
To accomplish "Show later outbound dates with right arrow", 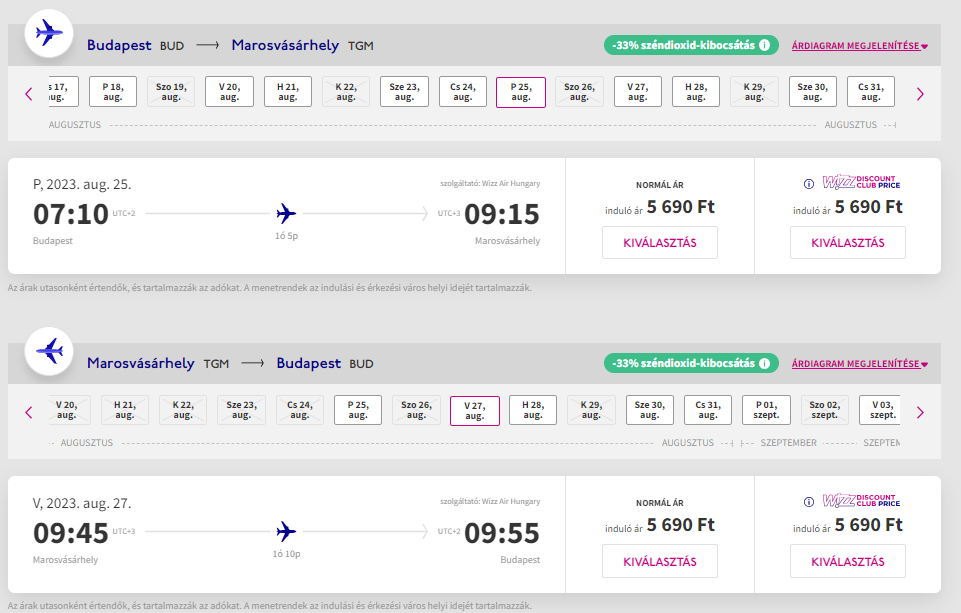I will (x=920, y=93).
